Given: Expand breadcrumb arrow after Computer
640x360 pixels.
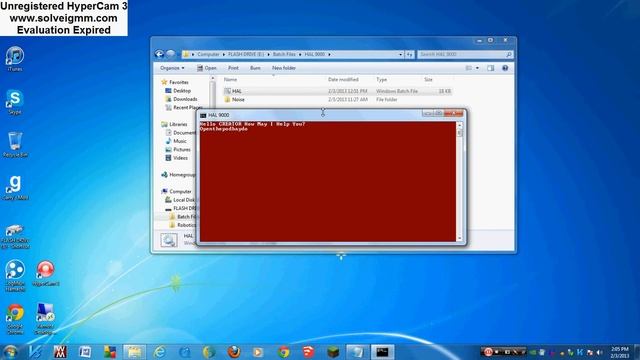Looking at the screenshot, I should tap(223, 54).
